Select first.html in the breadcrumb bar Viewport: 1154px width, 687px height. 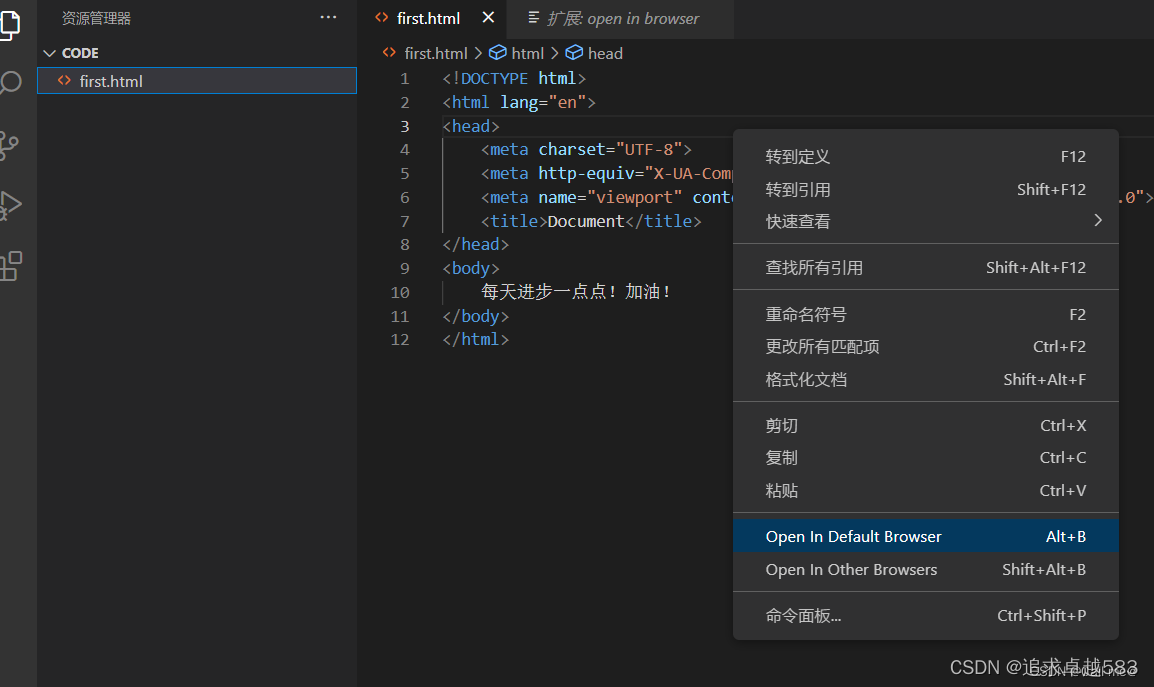(x=436, y=53)
